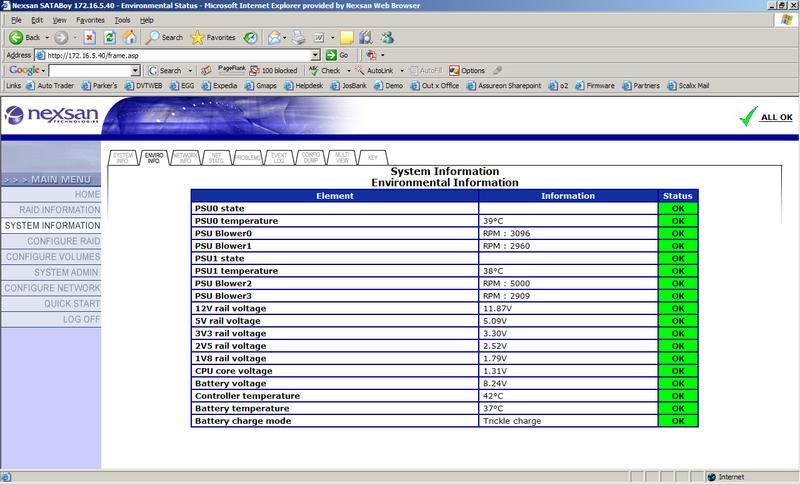Open the Check button dropdown arrow
This screenshot has height=485, width=800.
(348, 71)
